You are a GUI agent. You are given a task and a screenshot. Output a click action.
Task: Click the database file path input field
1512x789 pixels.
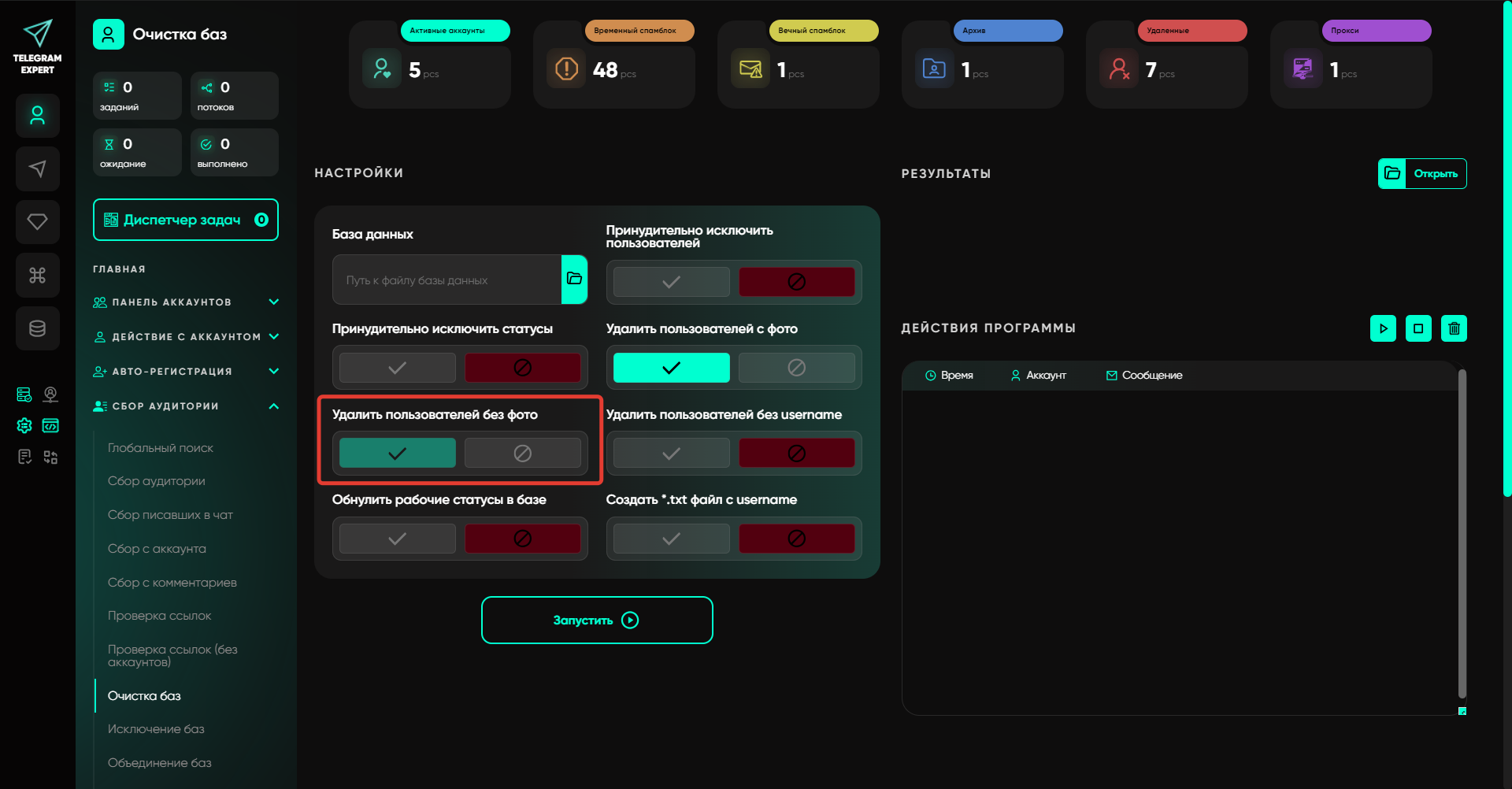[x=447, y=280]
